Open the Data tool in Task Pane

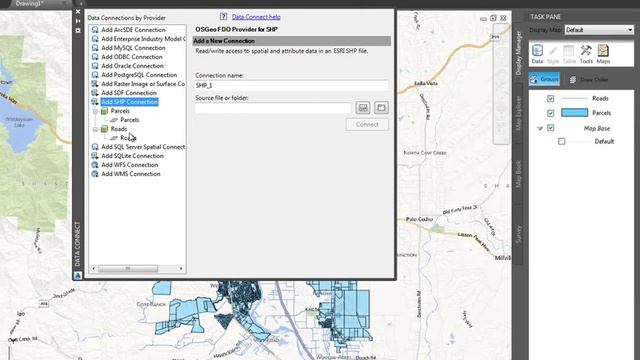[537, 54]
